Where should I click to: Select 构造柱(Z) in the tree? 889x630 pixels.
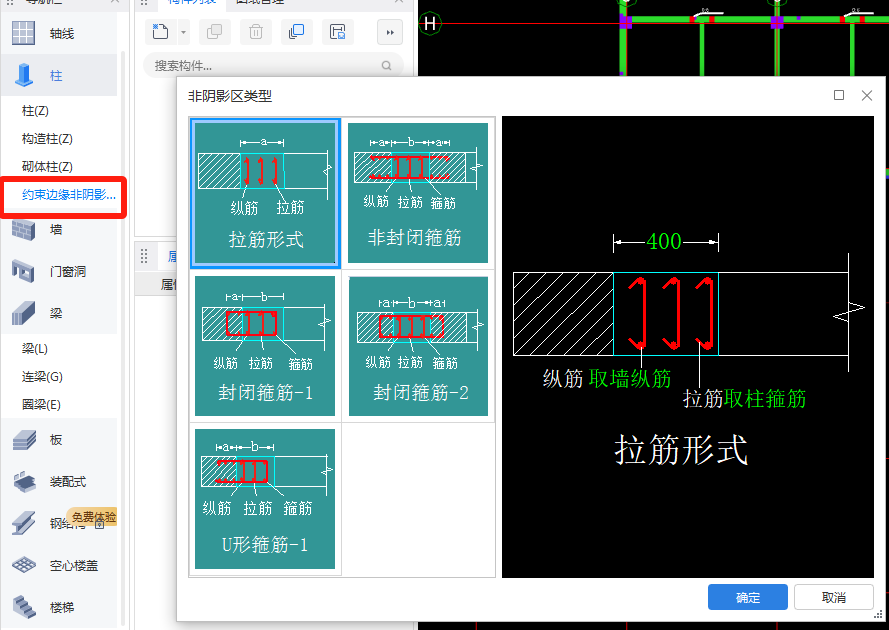47,139
